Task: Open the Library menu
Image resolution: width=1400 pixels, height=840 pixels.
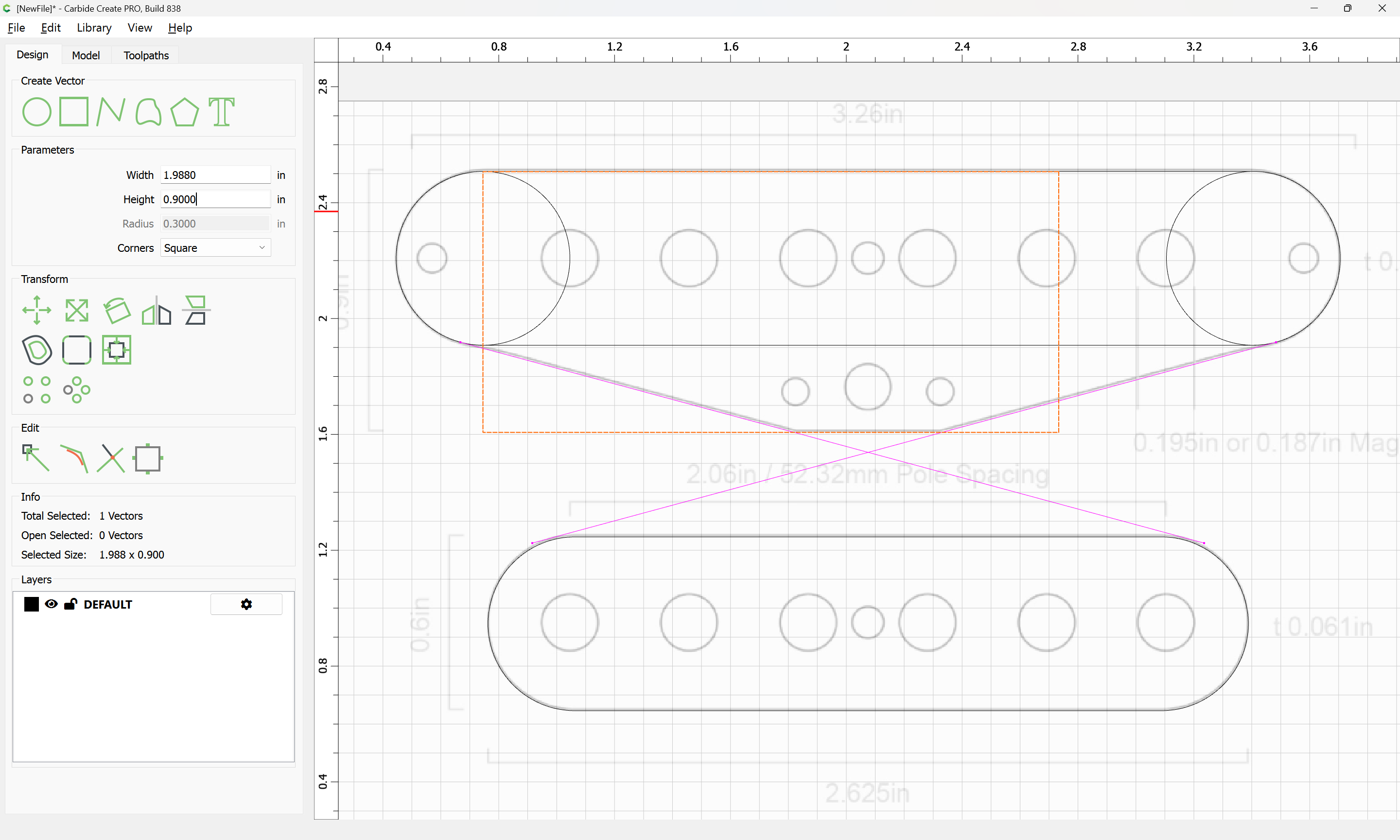Action: coord(94,28)
